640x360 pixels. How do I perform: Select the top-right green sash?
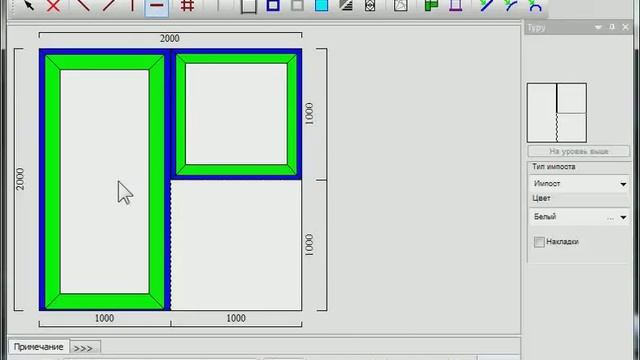(236, 114)
